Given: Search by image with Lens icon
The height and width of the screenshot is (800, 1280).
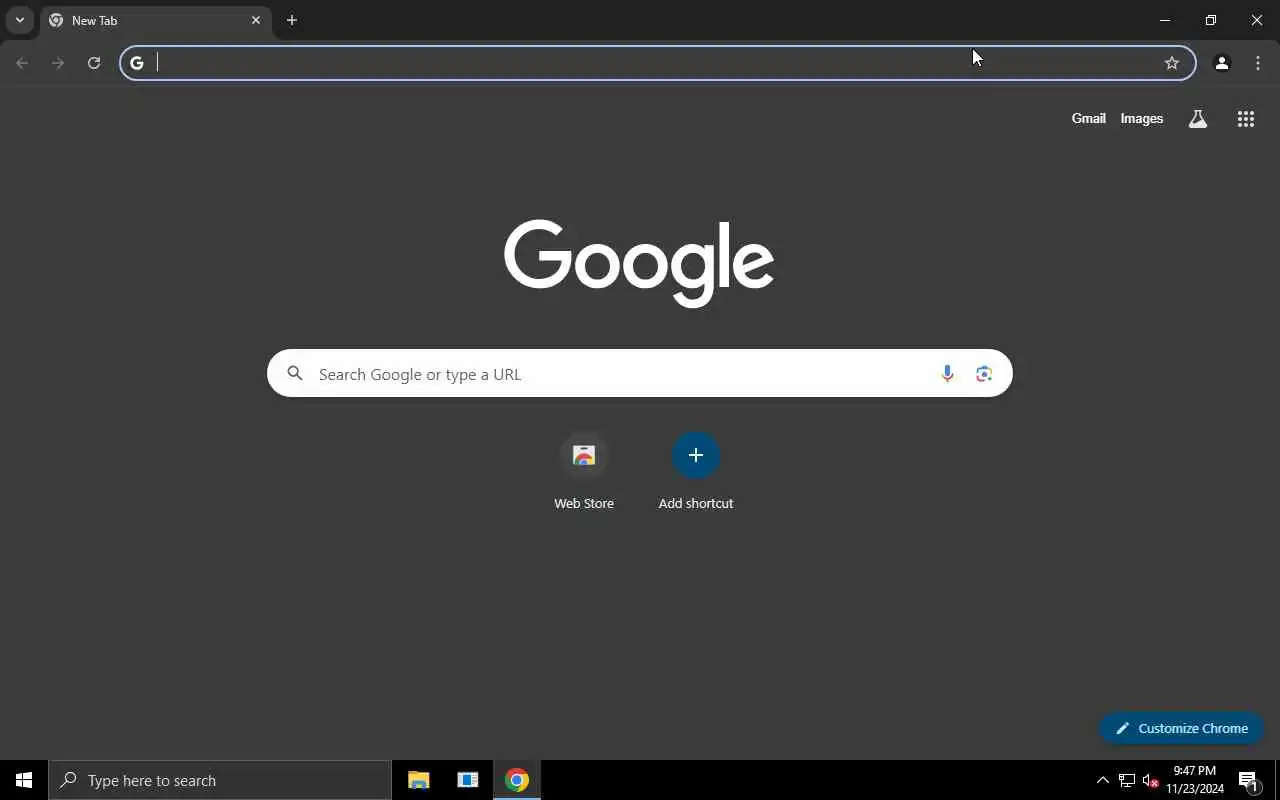Looking at the screenshot, I should point(984,373).
